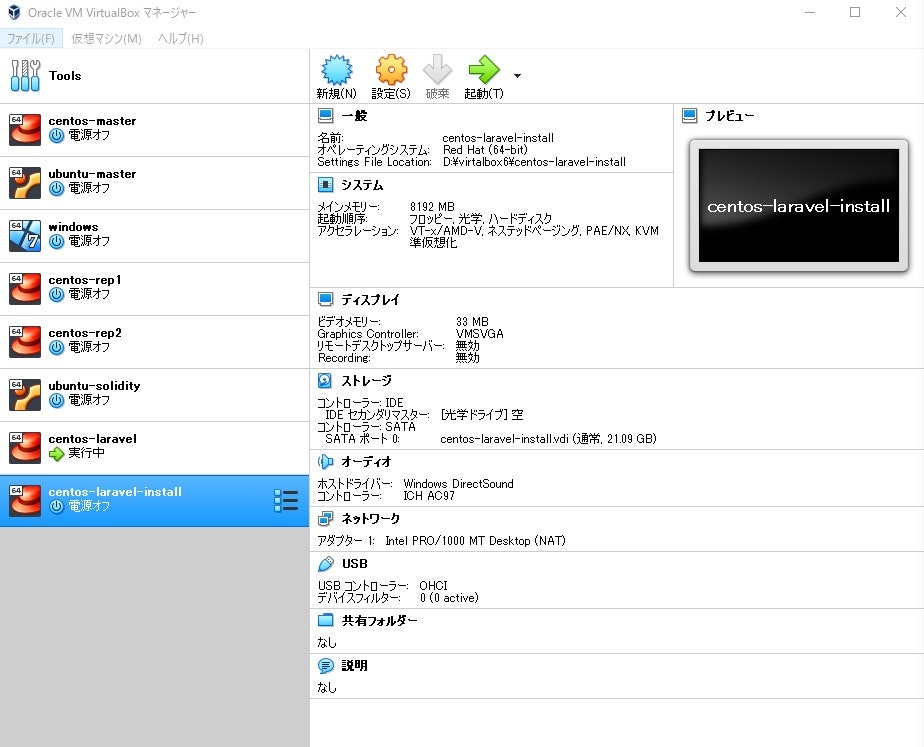
Task: Open the Display (ディスプレイ) header link
Action: [x=370, y=299]
